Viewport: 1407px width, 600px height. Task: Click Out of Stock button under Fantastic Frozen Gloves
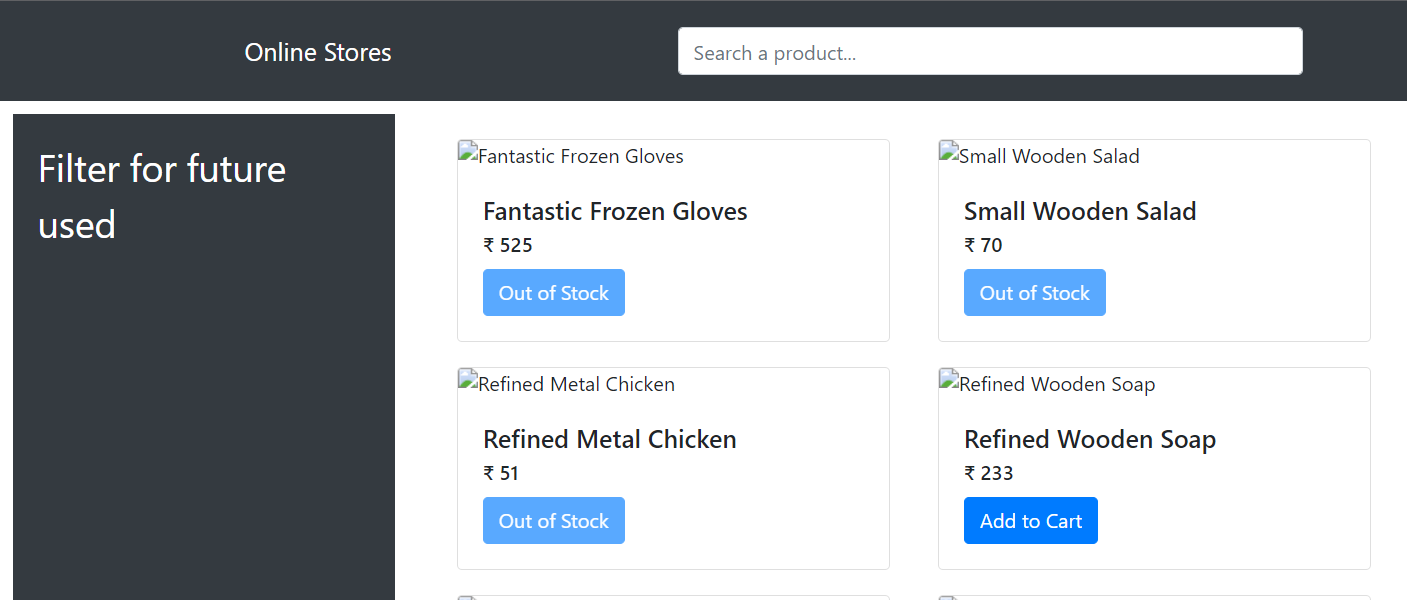point(553,293)
